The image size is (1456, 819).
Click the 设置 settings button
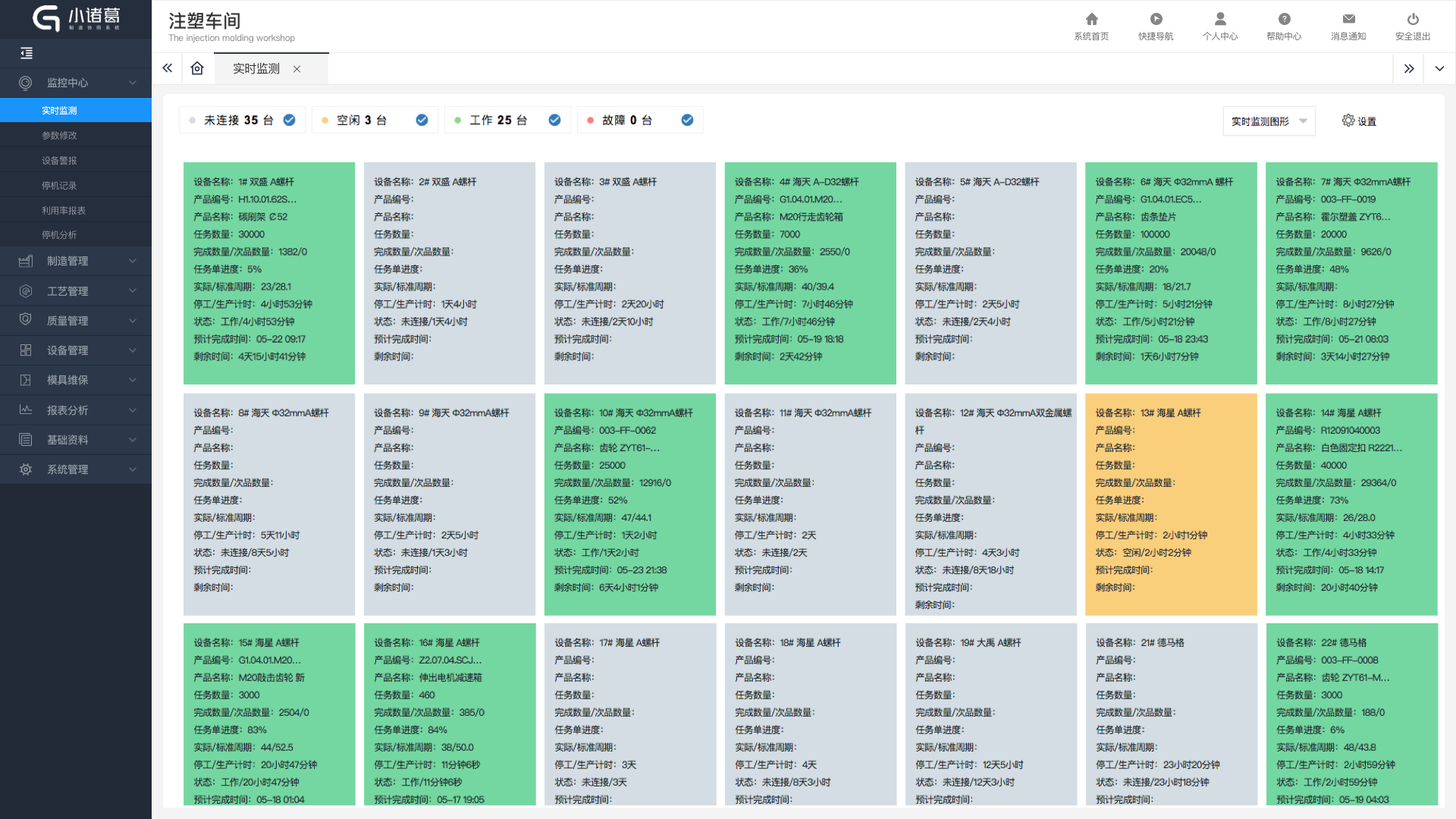pos(1359,121)
